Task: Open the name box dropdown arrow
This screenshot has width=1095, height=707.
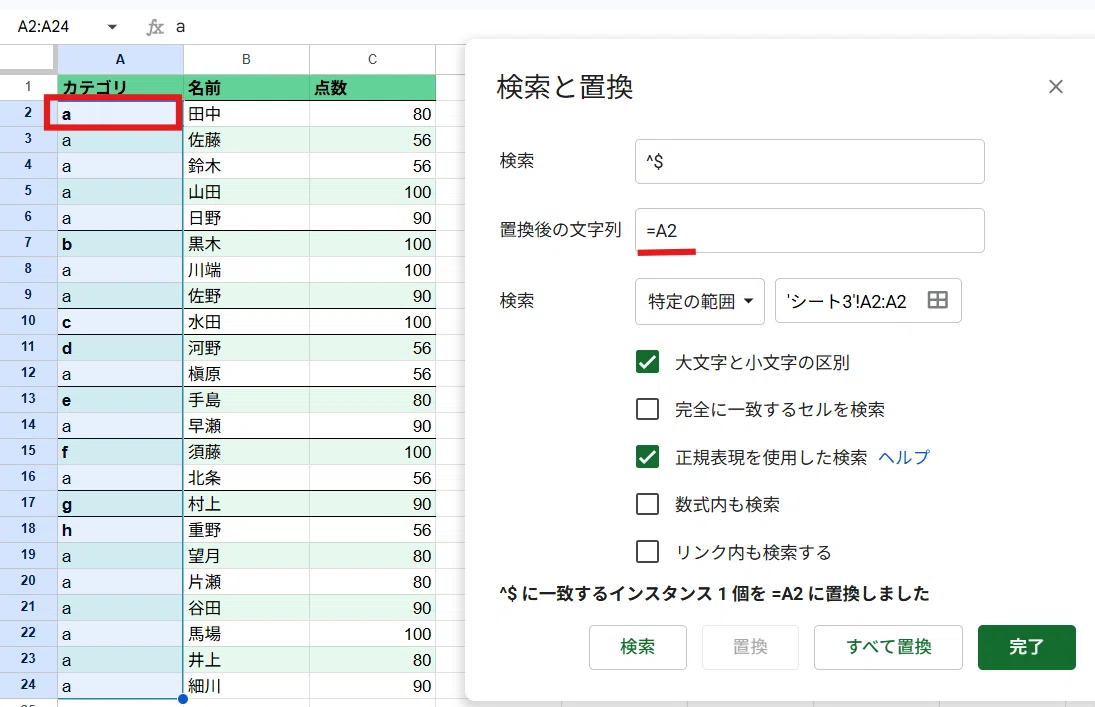Action: [112, 27]
